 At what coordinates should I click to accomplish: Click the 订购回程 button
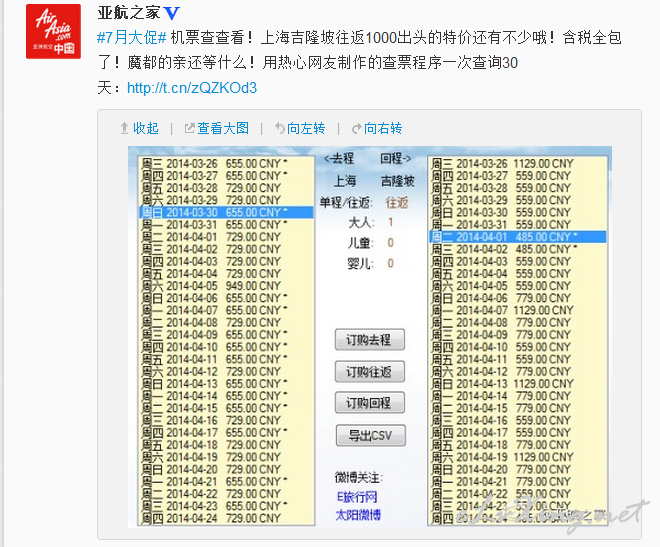pos(370,403)
